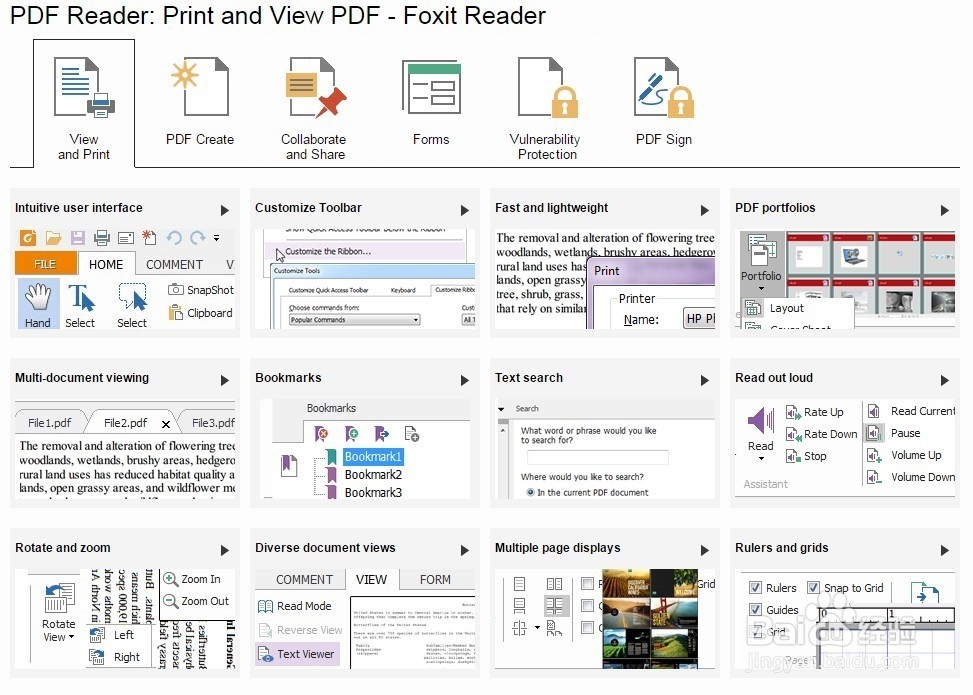Open the FORM ribbon tab

tap(435, 580)
